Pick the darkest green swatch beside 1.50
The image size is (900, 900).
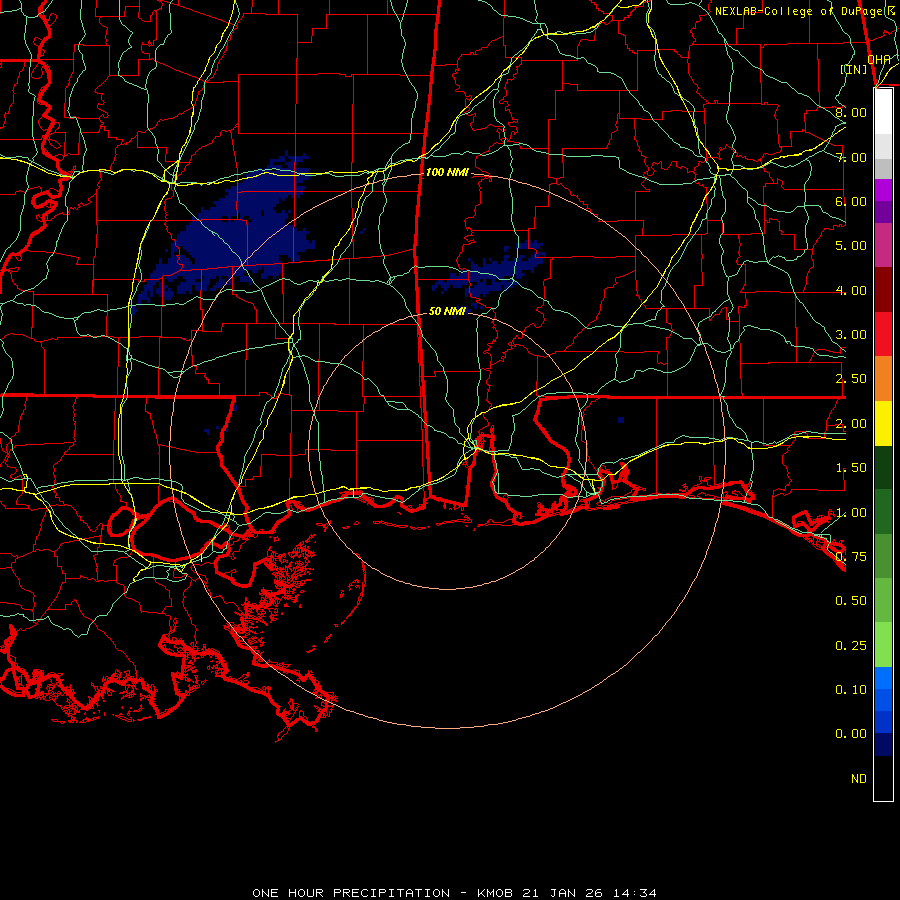(x=883, y=467)
